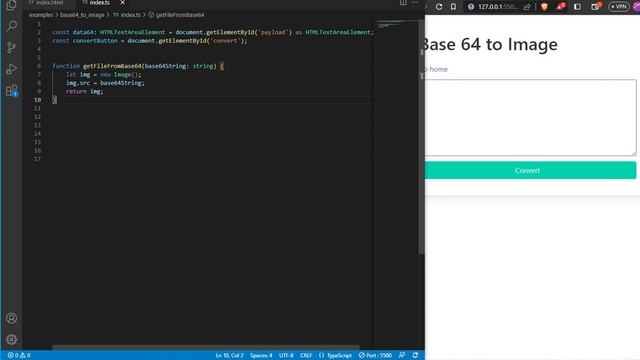This screenshot has height=360, width=640.
Task: Reload the browser page
Action: coord(439,7)
